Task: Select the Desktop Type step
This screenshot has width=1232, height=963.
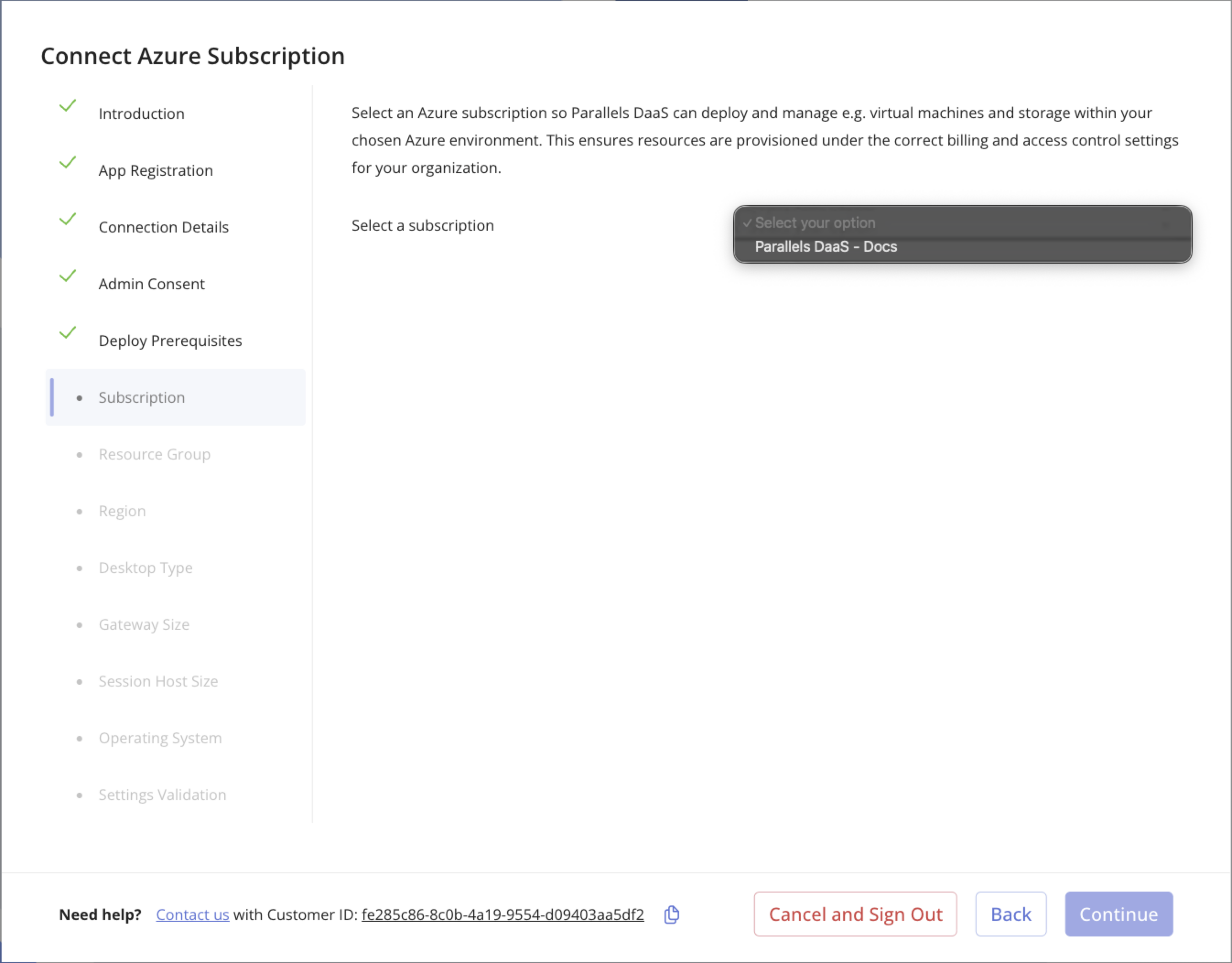Action: click(146, 568)
